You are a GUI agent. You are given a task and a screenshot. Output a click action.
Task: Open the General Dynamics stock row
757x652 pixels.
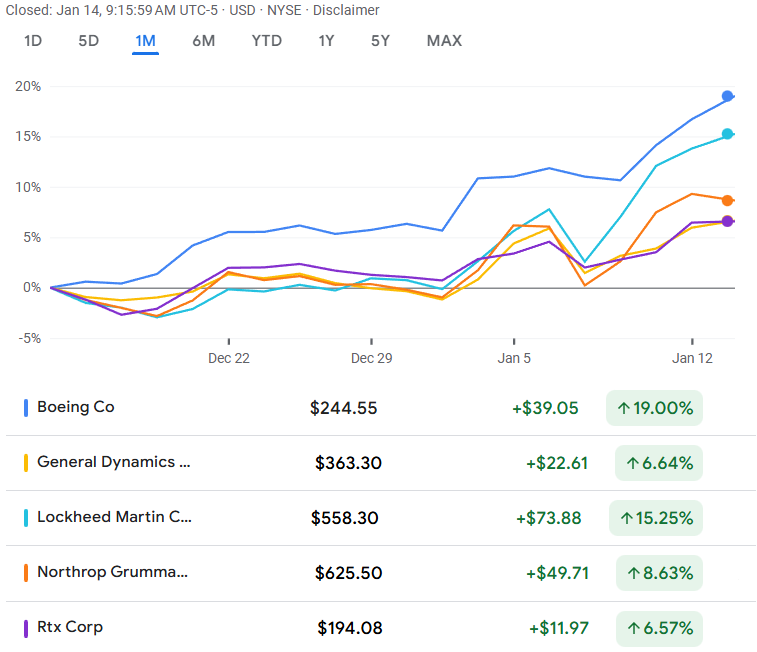(378, 463)
